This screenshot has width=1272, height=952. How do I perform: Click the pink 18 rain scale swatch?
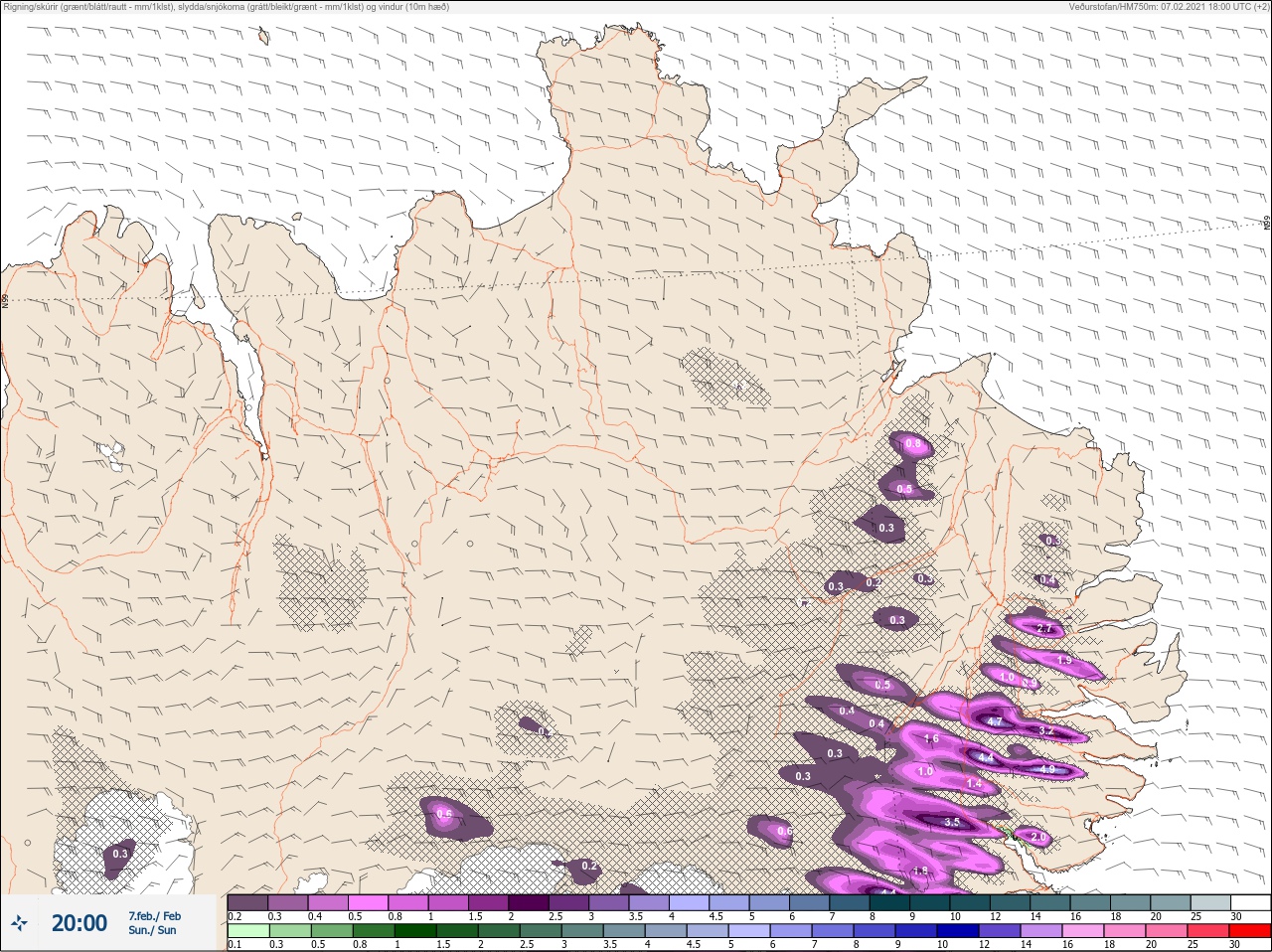[x=1125, y=931]
